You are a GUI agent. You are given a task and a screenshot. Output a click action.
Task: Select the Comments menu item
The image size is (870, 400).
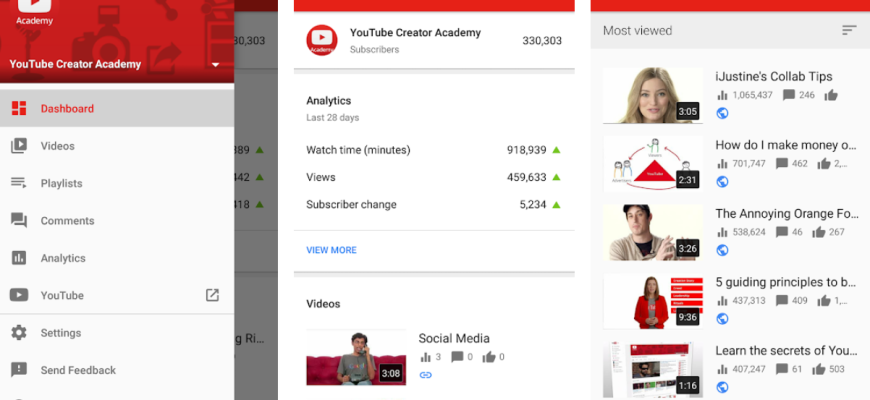tap(67, 221)
